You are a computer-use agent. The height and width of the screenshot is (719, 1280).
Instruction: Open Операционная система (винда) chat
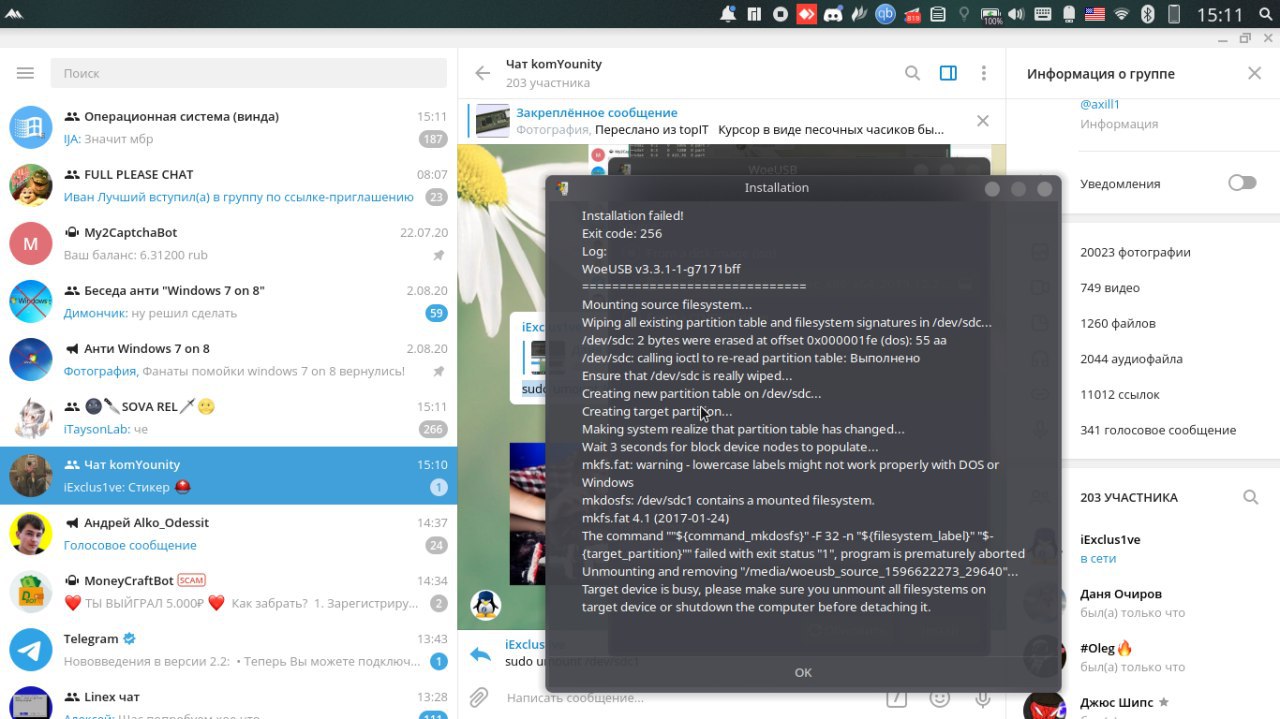[228, 128]
